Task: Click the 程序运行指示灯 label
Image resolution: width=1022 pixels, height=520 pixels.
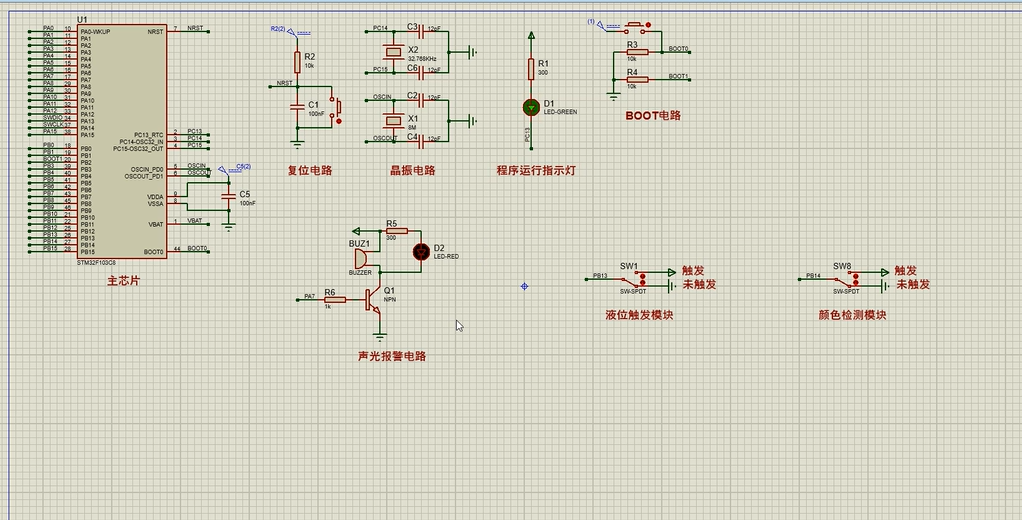Action: tap(536, 171)
